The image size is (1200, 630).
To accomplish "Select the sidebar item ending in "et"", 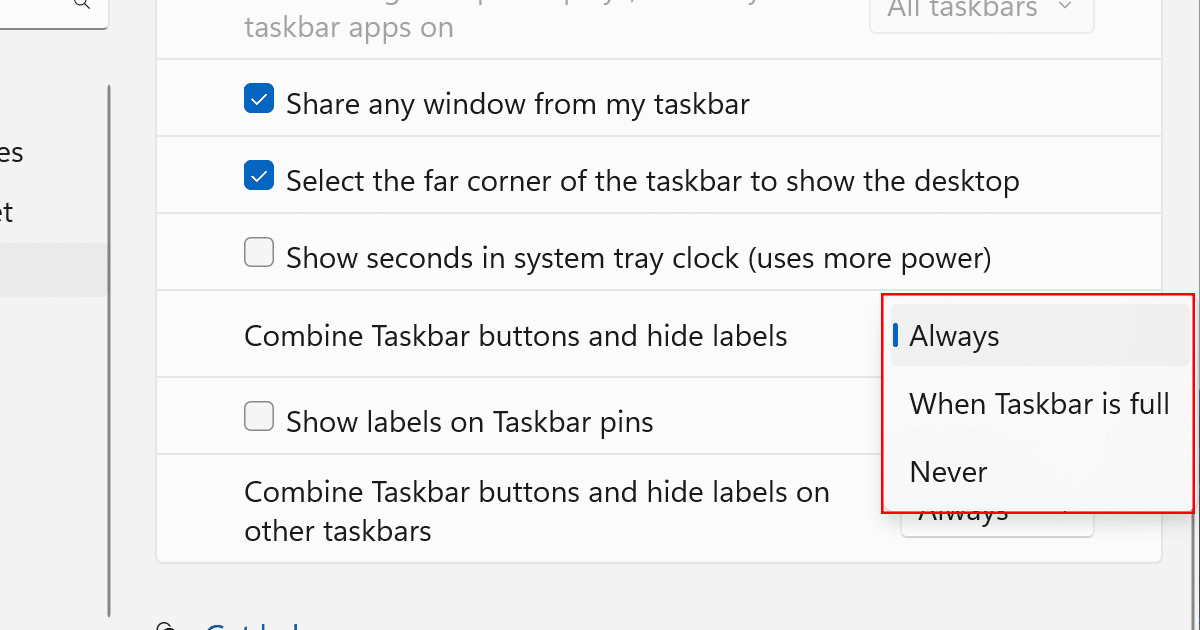I will tap(8, 212).
